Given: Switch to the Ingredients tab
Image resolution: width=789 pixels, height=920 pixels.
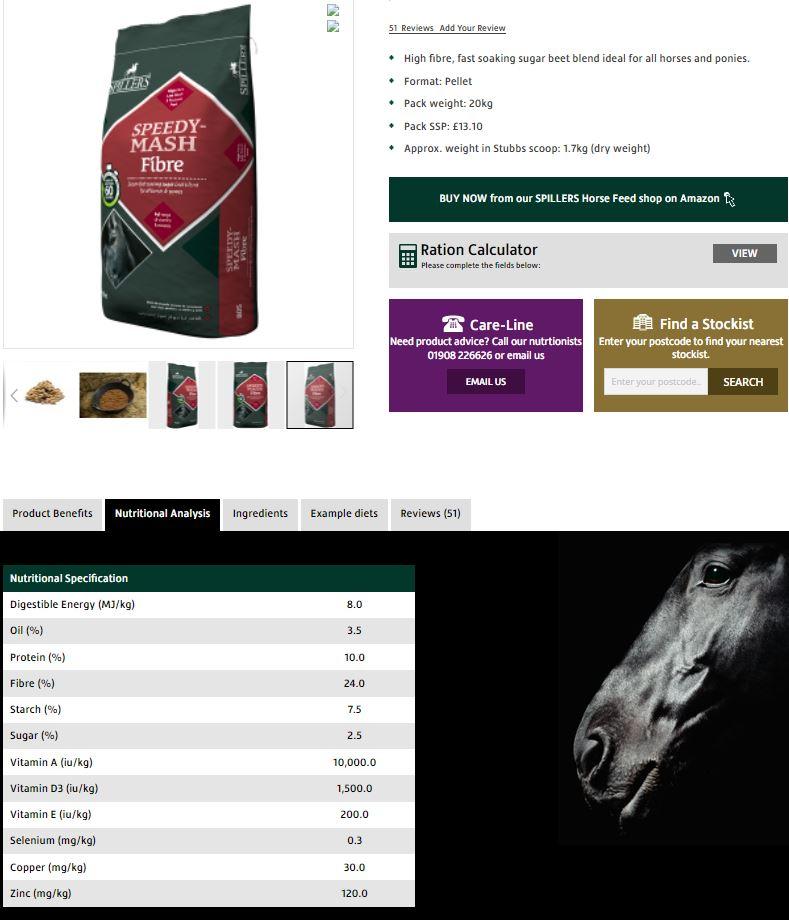Looking at the screenshot, I should click(260, 514).
